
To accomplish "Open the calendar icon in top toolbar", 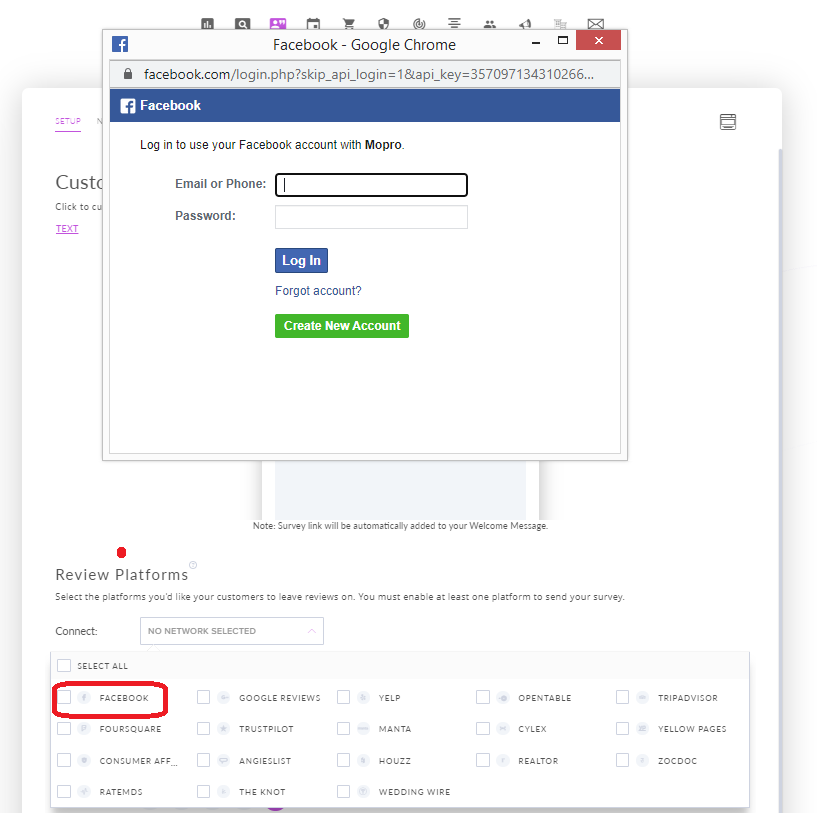I will click(313, 24).
